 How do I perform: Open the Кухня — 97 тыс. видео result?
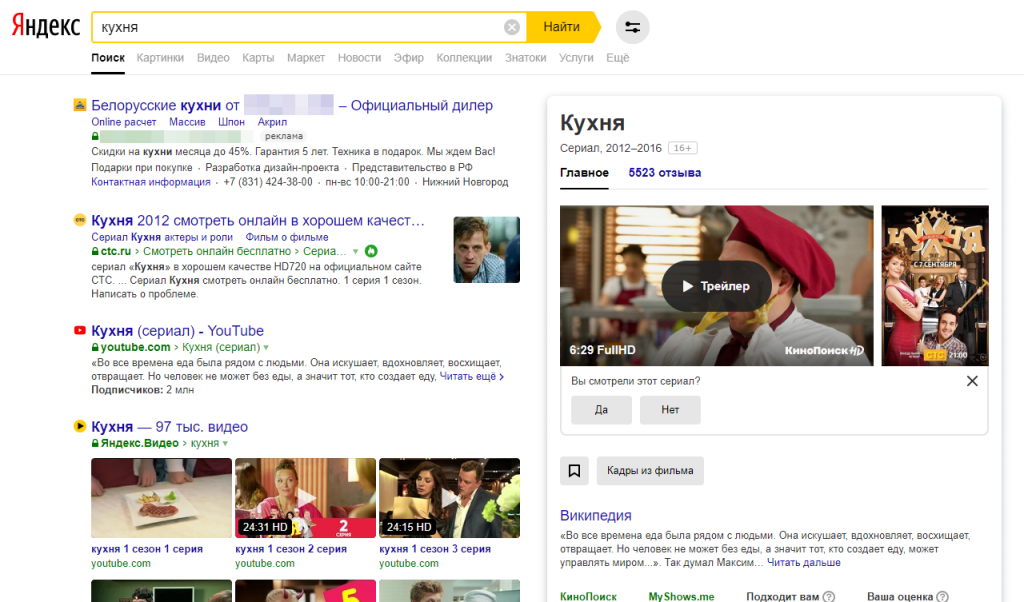170,427
